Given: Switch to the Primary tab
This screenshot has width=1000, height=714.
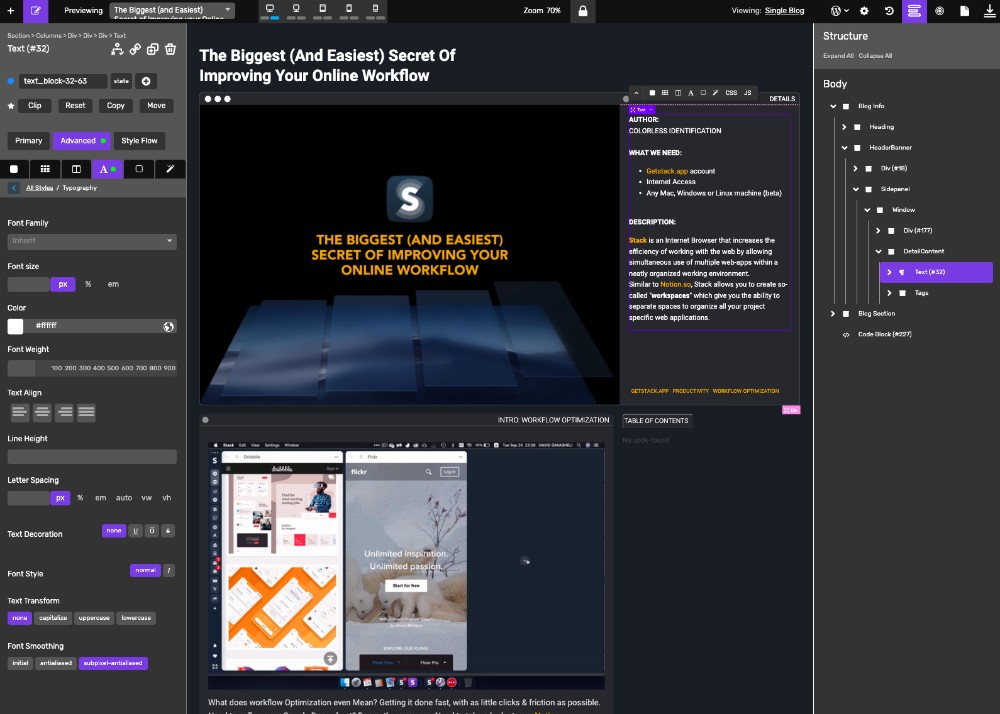Looking at the screenshot, I should tap(29, 141).
